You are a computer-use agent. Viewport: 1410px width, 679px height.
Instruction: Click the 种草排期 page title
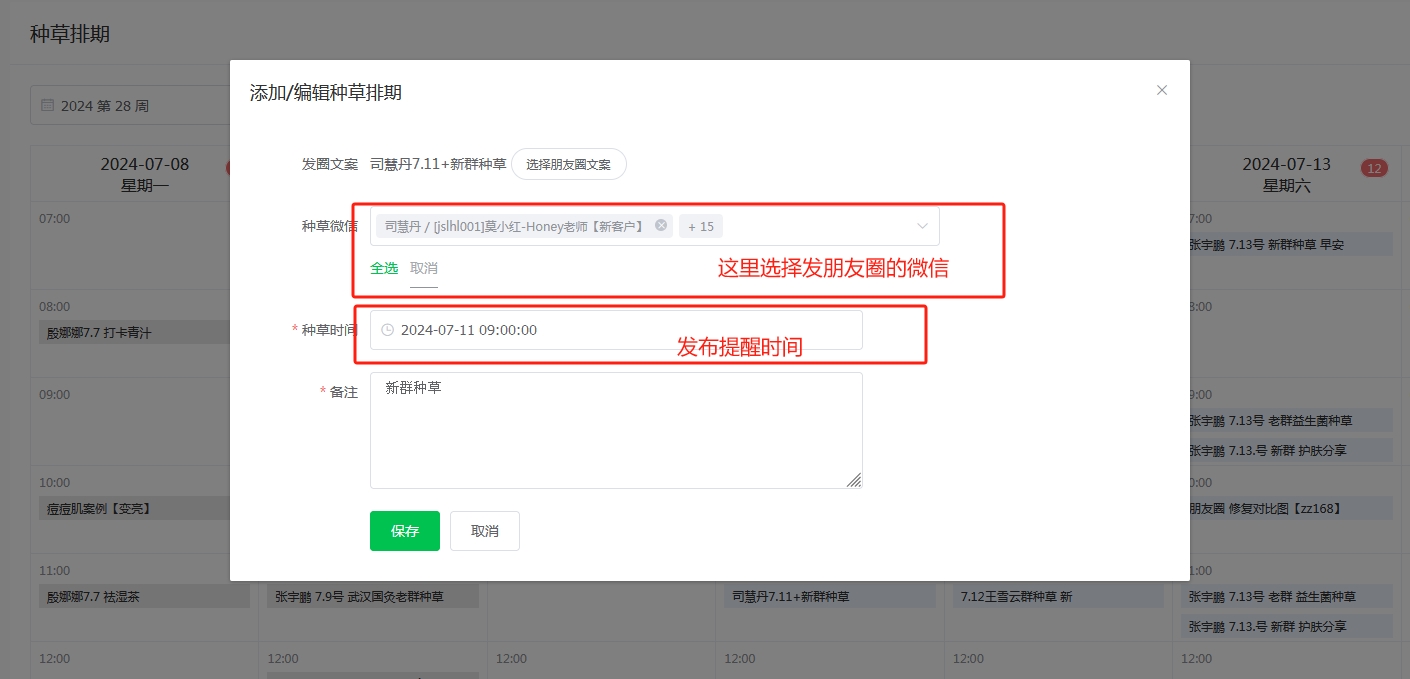(x=70, y=34)
